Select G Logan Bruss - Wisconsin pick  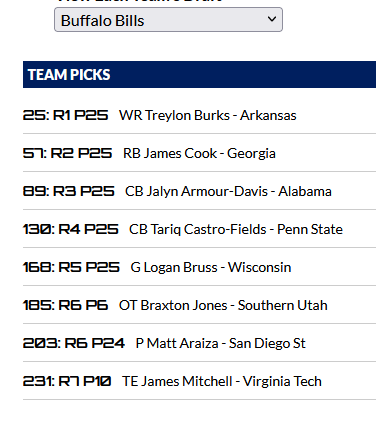tap(211, 267)
